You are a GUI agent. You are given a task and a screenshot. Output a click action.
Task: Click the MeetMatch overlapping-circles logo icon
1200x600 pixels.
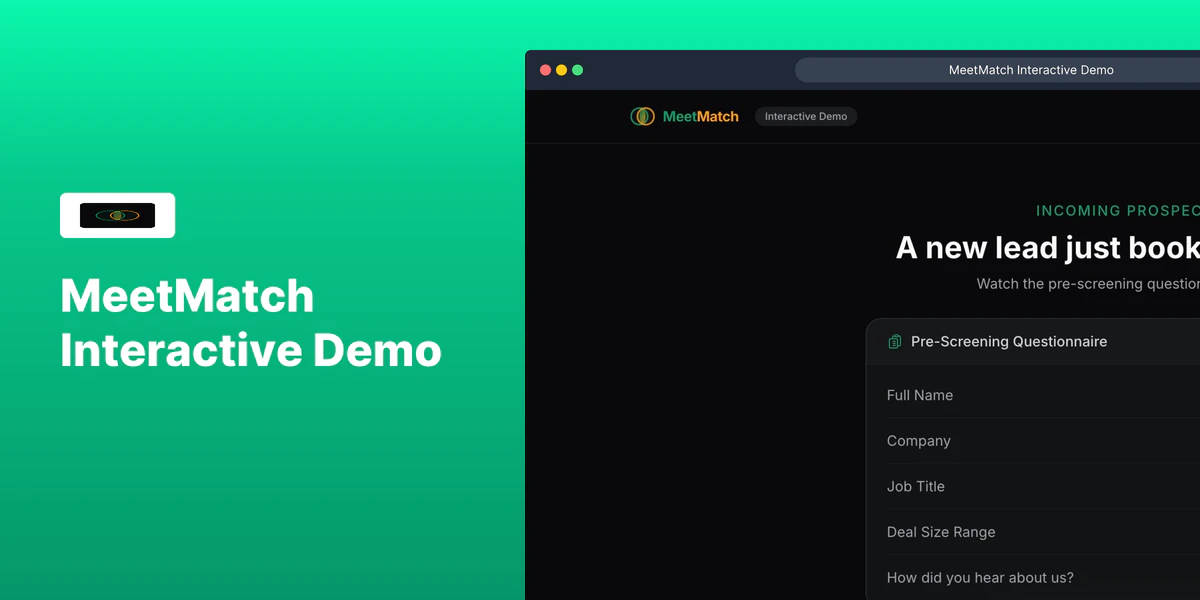[x=642, y=116]
